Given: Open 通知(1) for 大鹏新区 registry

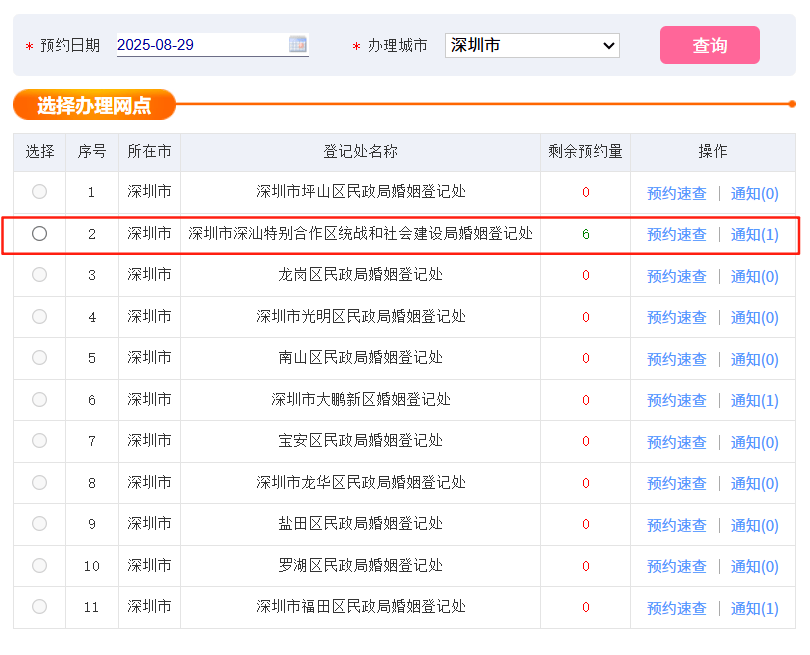Looking at the screenshot, I should click(x=753, y=400).
